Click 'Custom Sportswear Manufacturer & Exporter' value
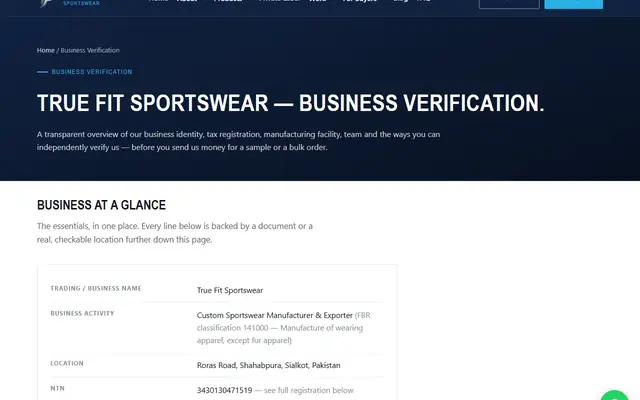This screenshot has height=400, width=640. [x=275, y=315]
